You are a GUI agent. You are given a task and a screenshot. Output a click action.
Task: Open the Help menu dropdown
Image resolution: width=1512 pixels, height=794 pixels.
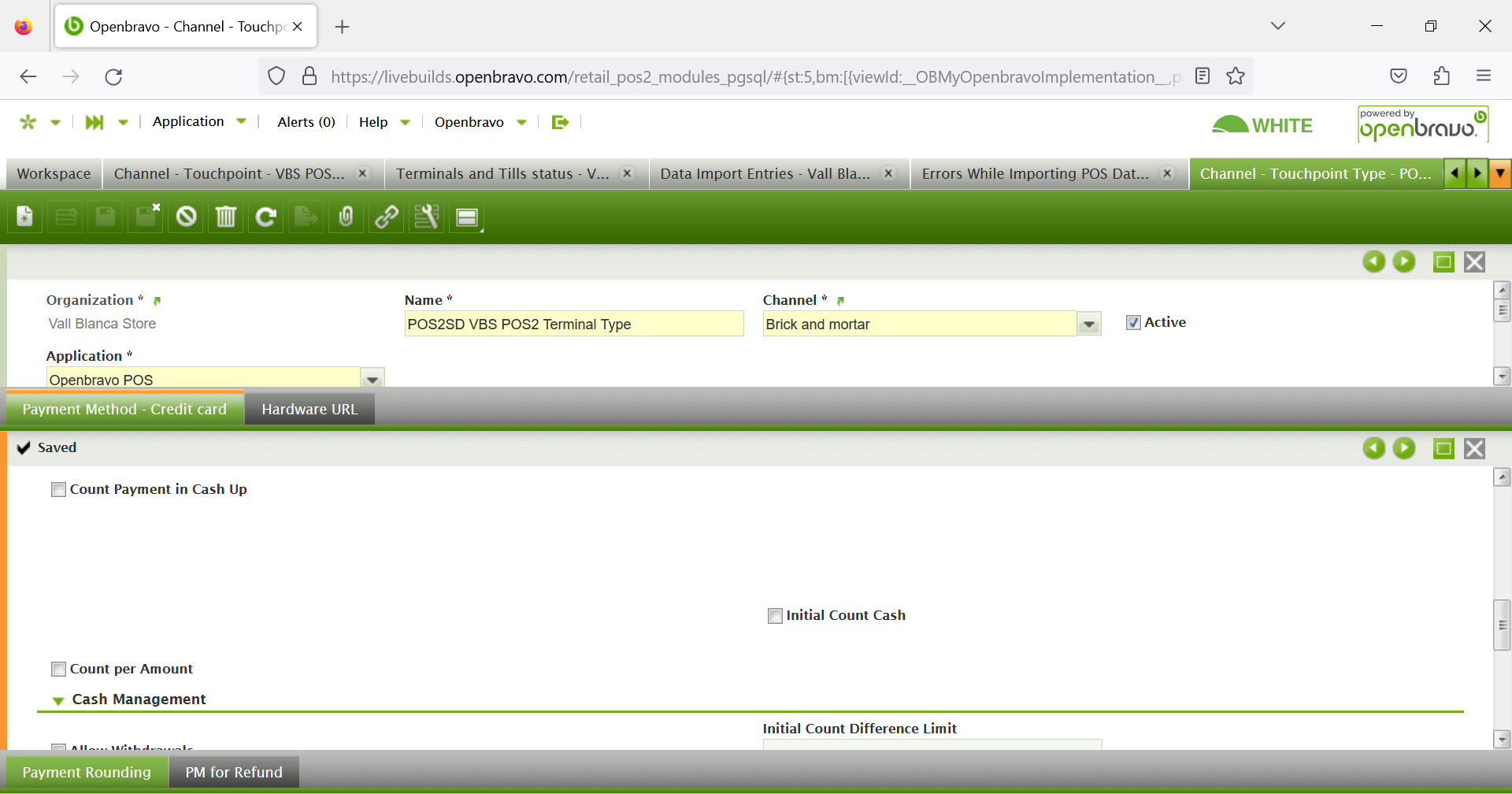pyautogui.click(x=384, y=122)
